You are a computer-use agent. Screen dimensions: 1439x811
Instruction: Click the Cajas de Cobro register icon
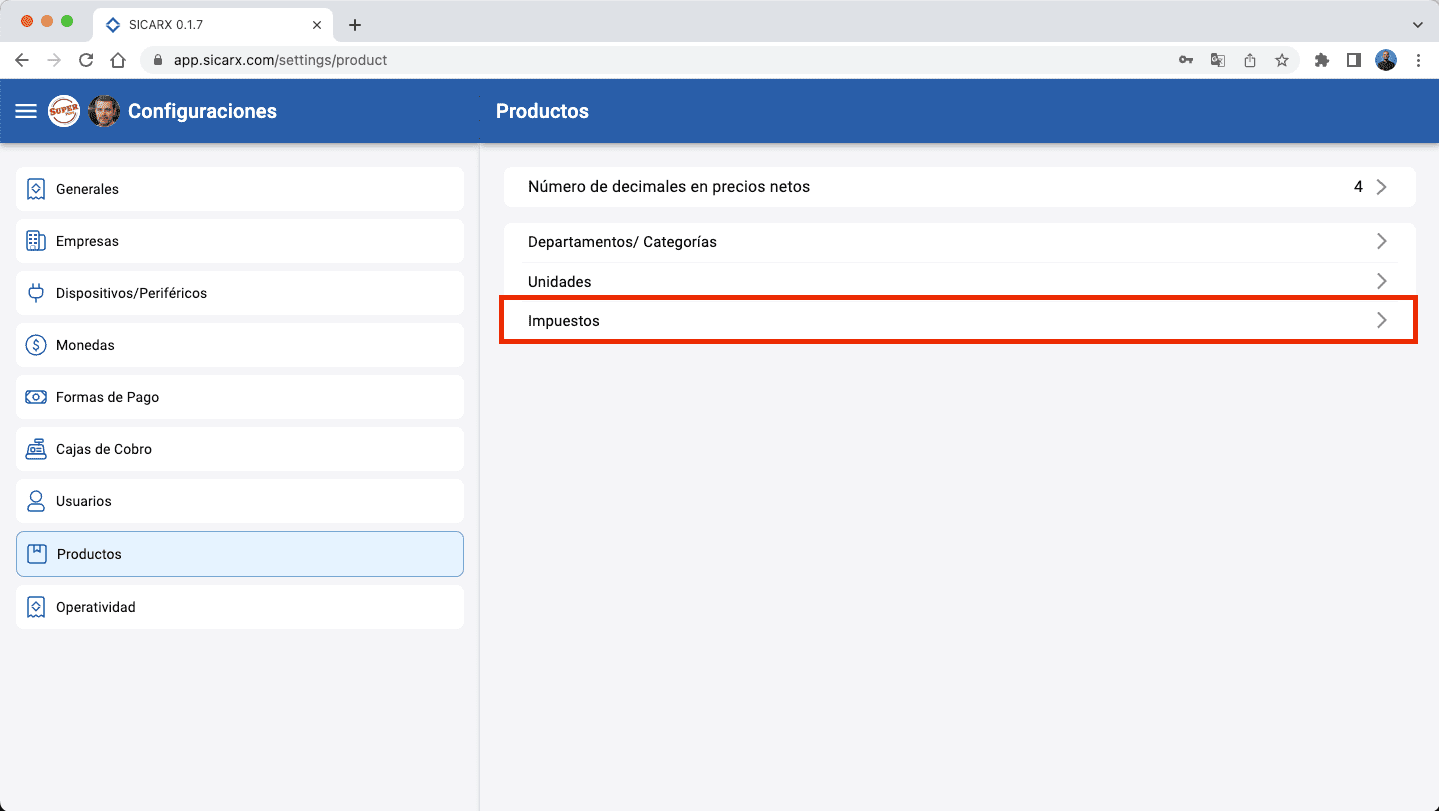click(x=36, y=449)
